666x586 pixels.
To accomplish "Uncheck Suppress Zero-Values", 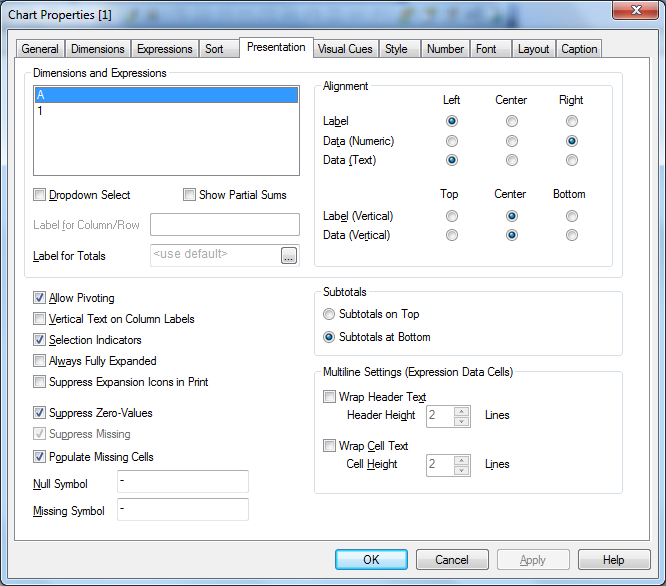I will coord(40,412).
